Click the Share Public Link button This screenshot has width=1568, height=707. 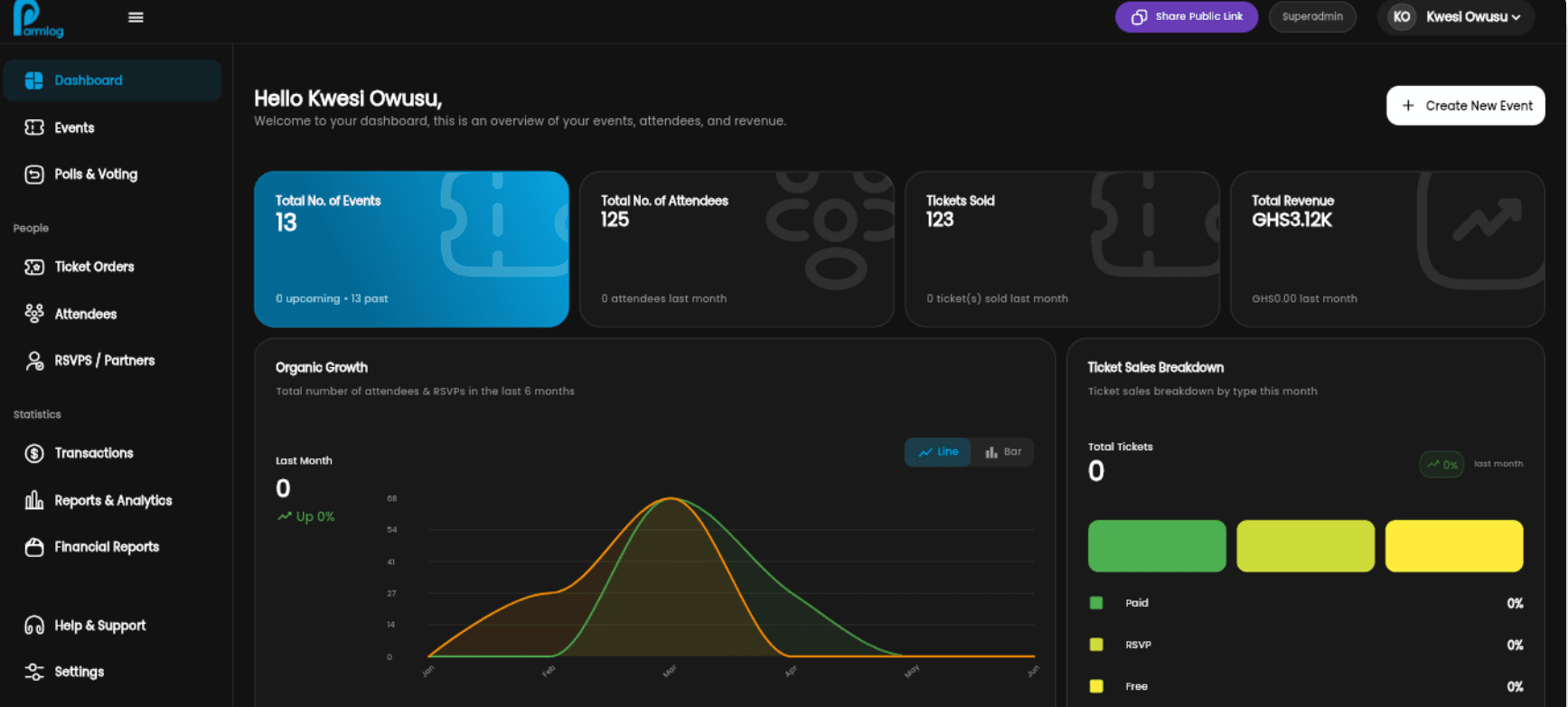click(x=1187, y=17)
